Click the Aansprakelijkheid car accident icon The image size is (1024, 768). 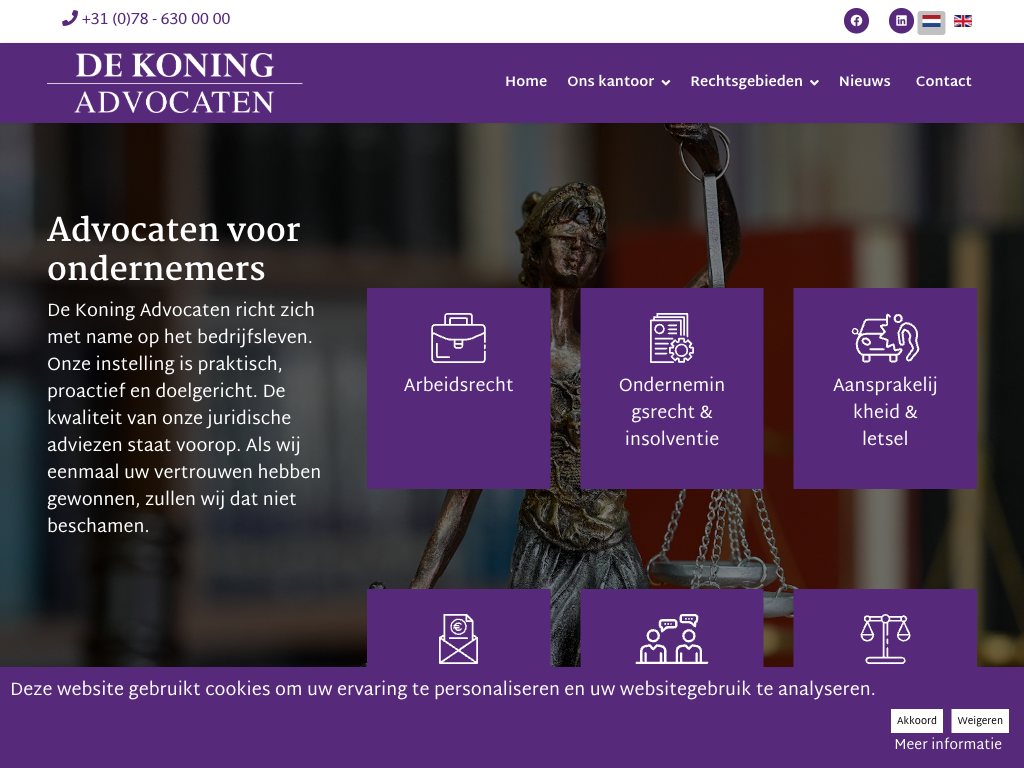coord(885,338)
